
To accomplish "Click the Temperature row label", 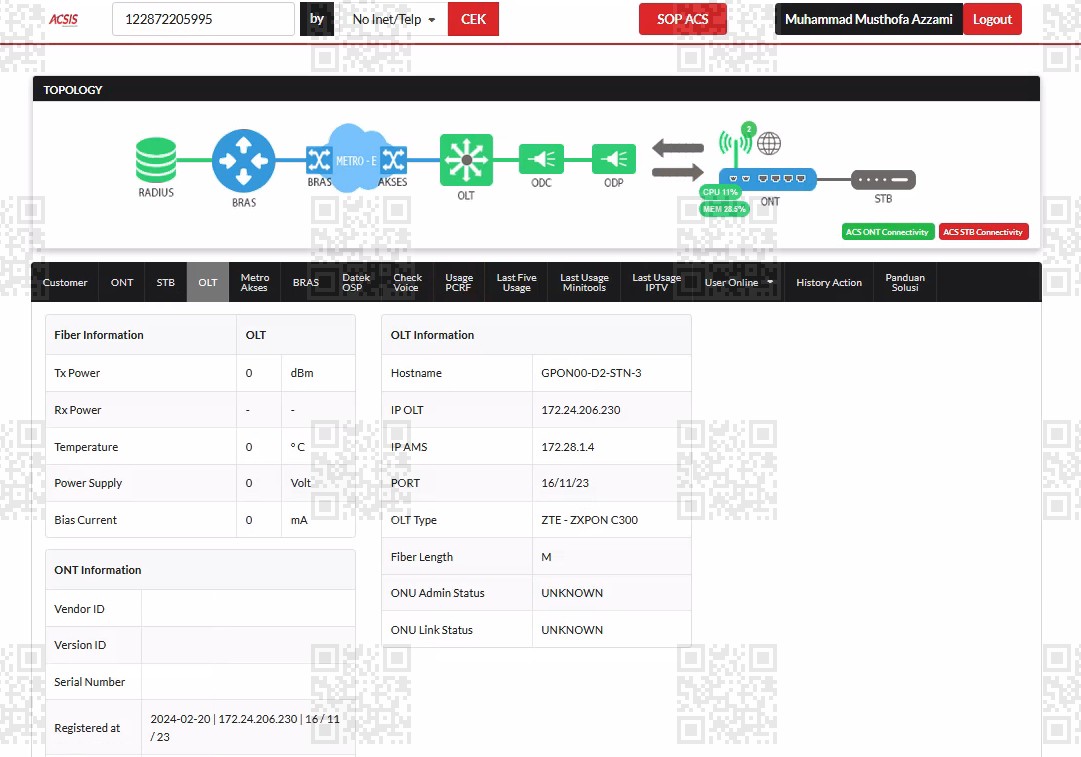I will [x=86, y=447].
